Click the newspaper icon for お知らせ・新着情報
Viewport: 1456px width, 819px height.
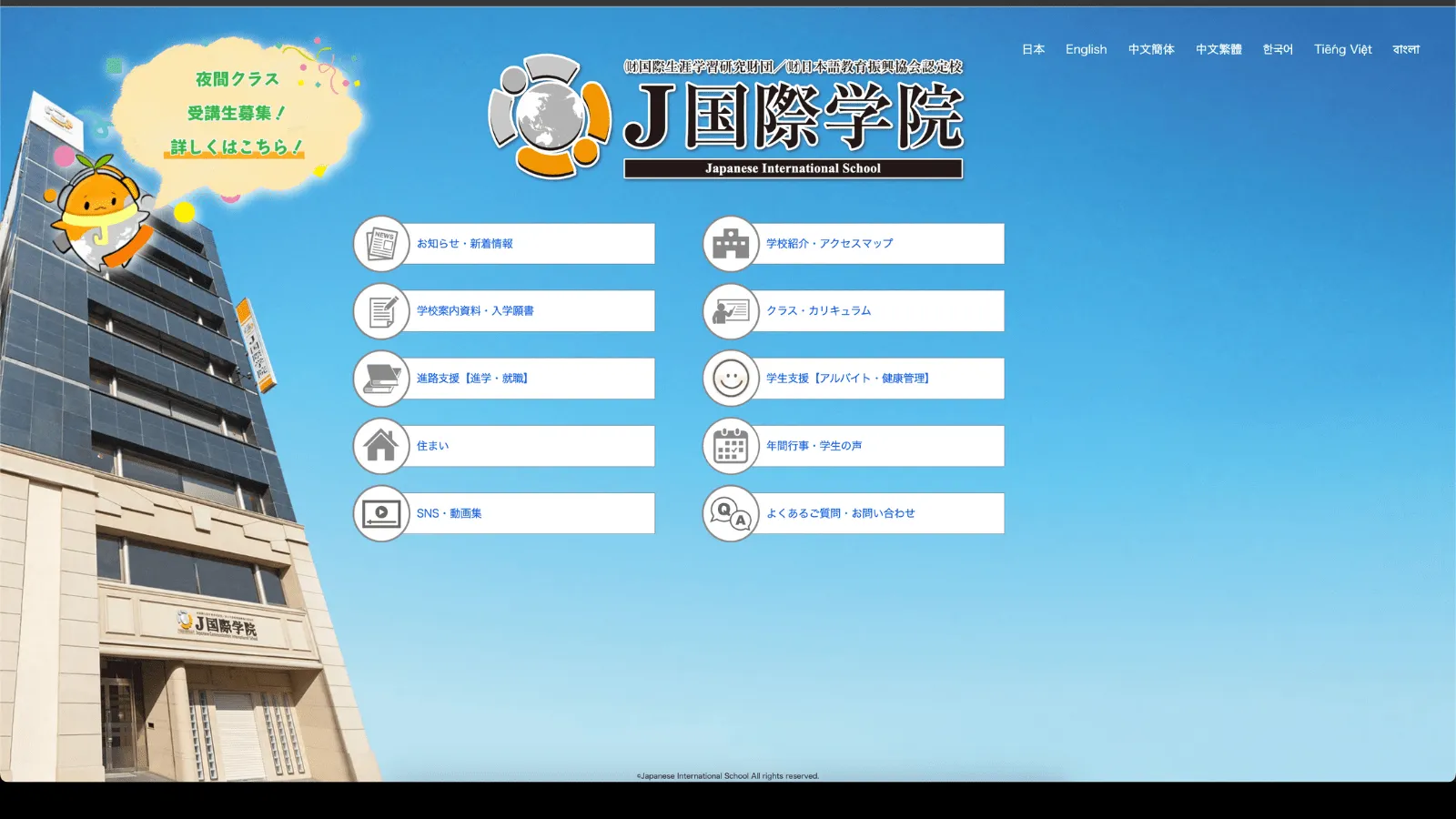coord(380,243)
